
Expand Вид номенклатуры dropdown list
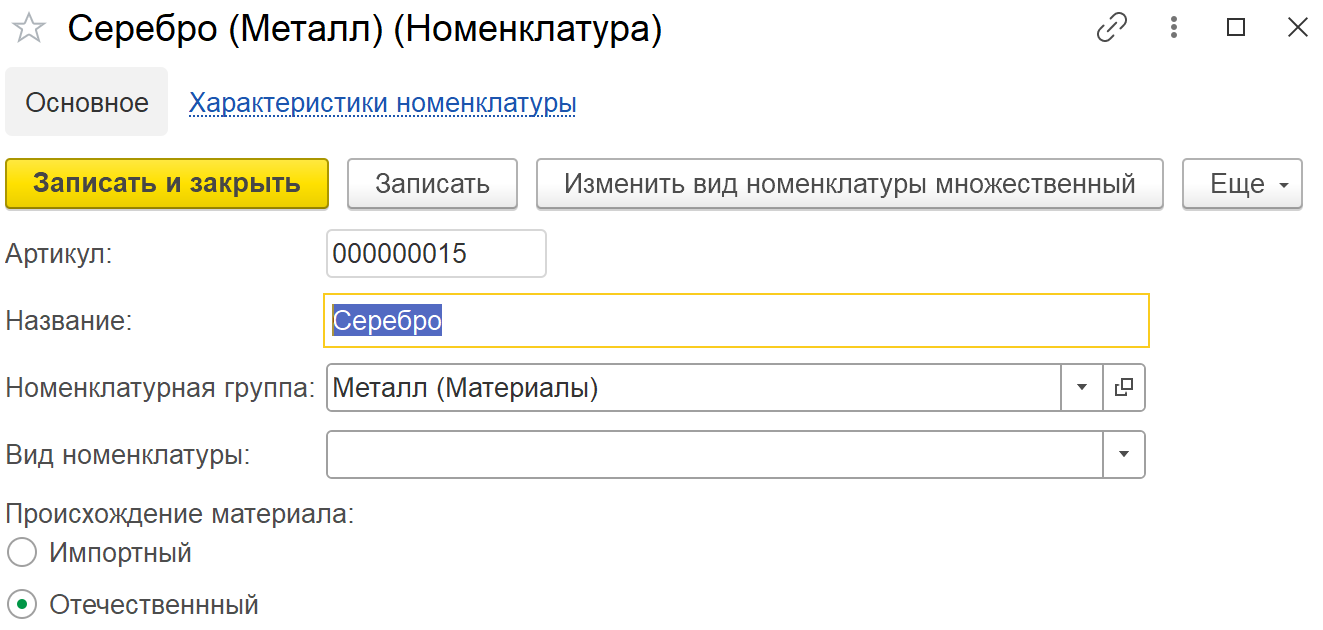point(1124,454)
